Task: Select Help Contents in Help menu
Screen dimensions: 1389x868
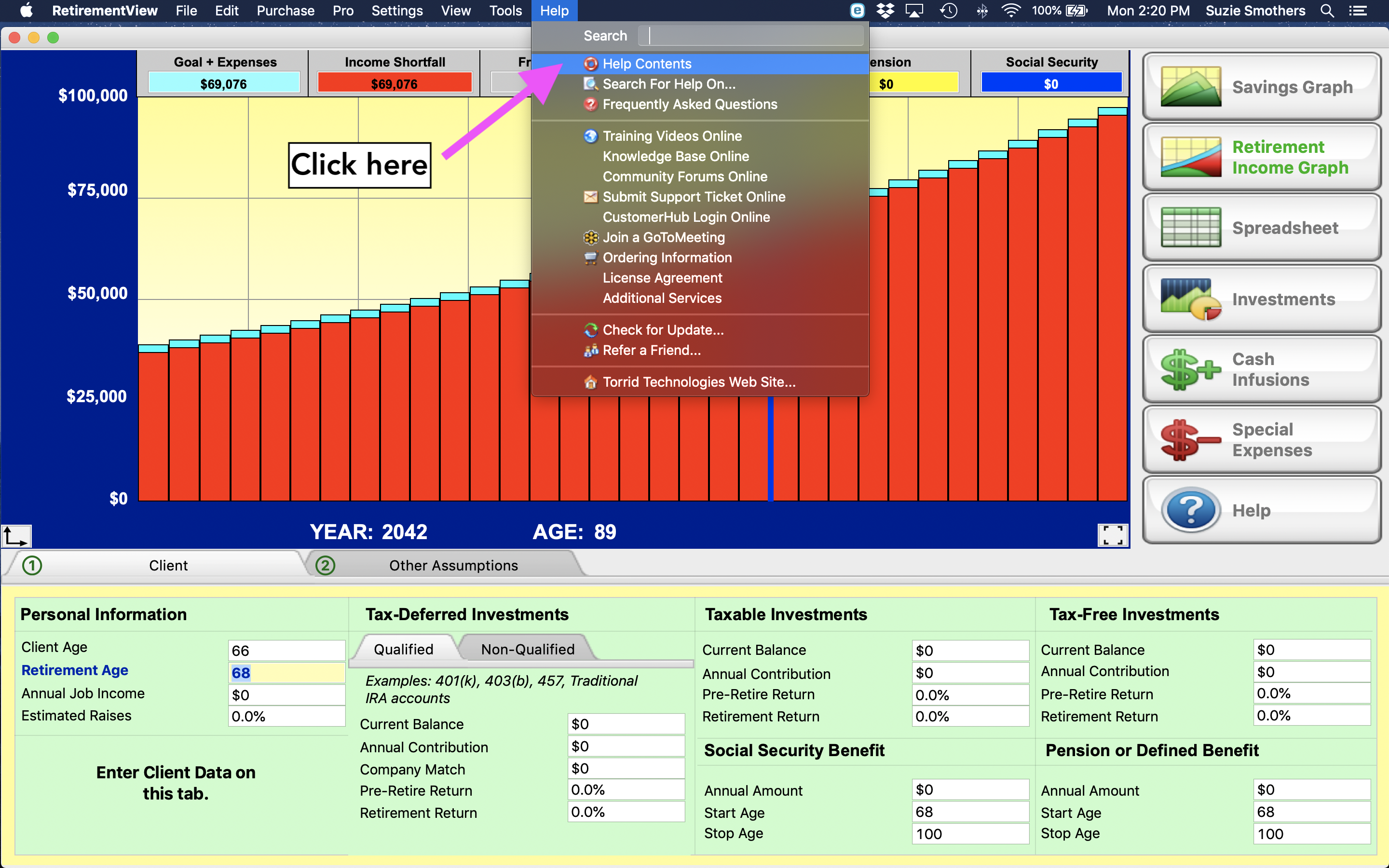Action: click(700, 64)
